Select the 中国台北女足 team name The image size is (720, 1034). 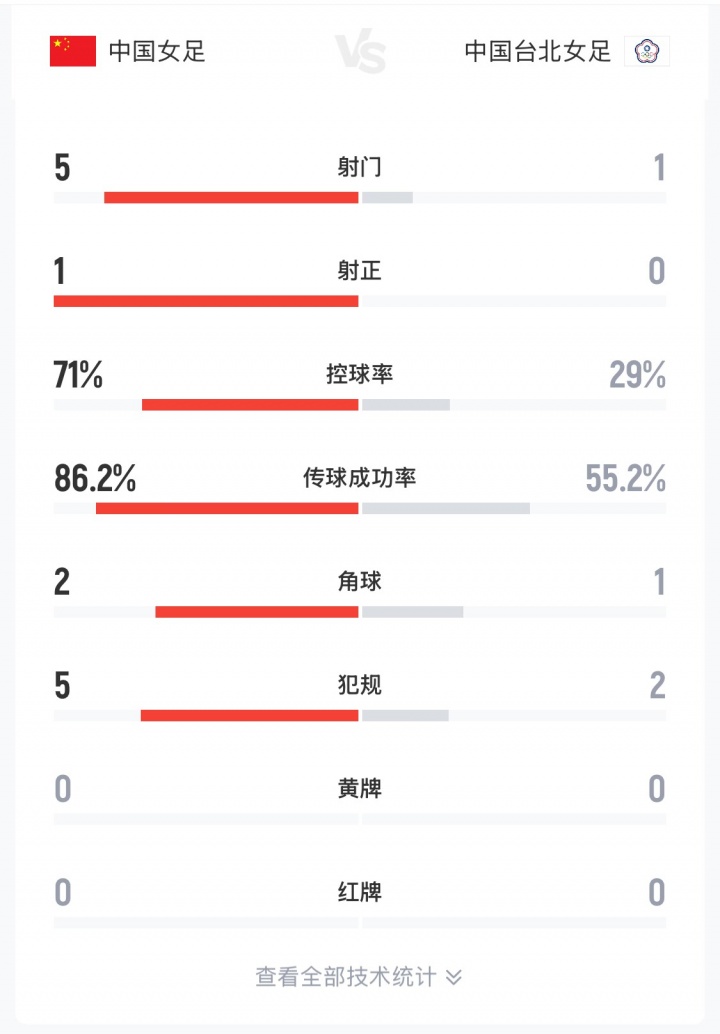tap(537, 51)
